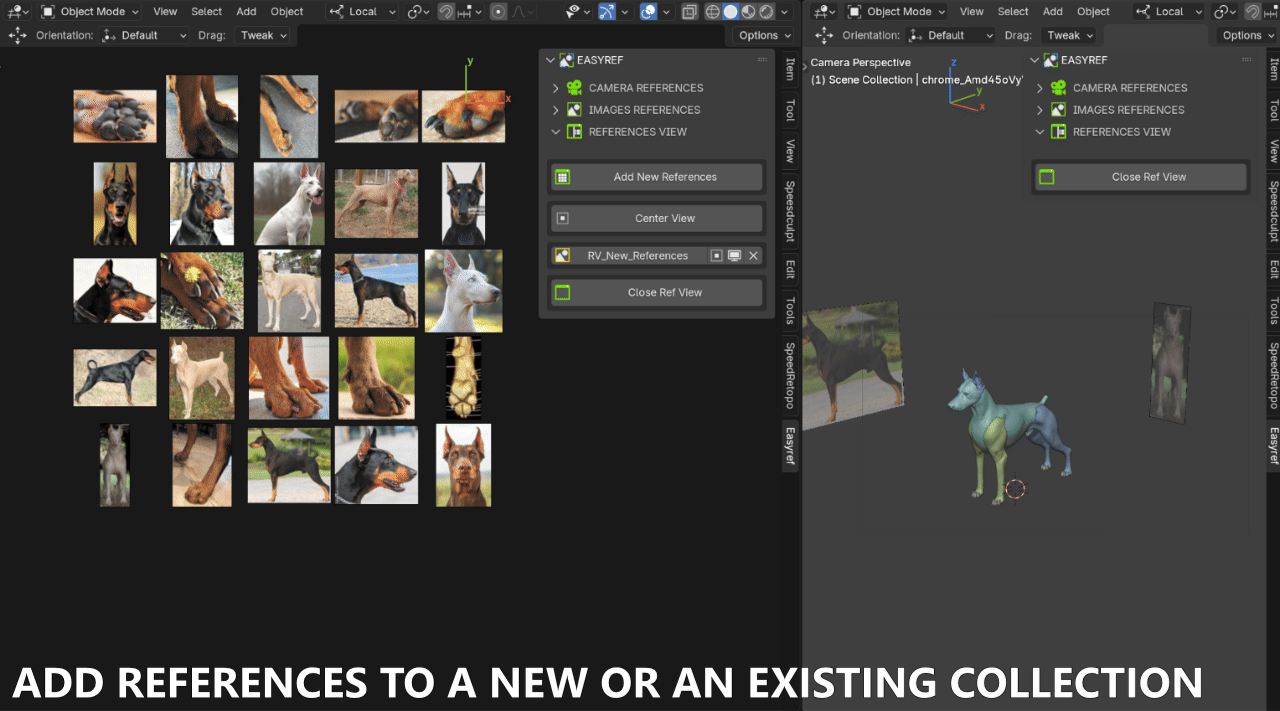Expand the IMAGES REFERENCES section
This screenshot has width=1280, height=711.
[558, 109]
